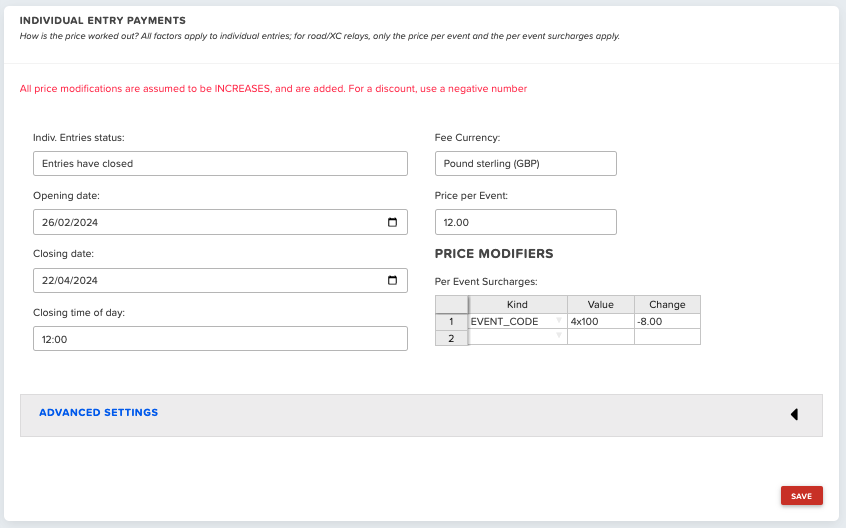Open the Kind dropdown arrow in row 1
Viewport: 846px width, 528px height.
[x=559, y=320]
